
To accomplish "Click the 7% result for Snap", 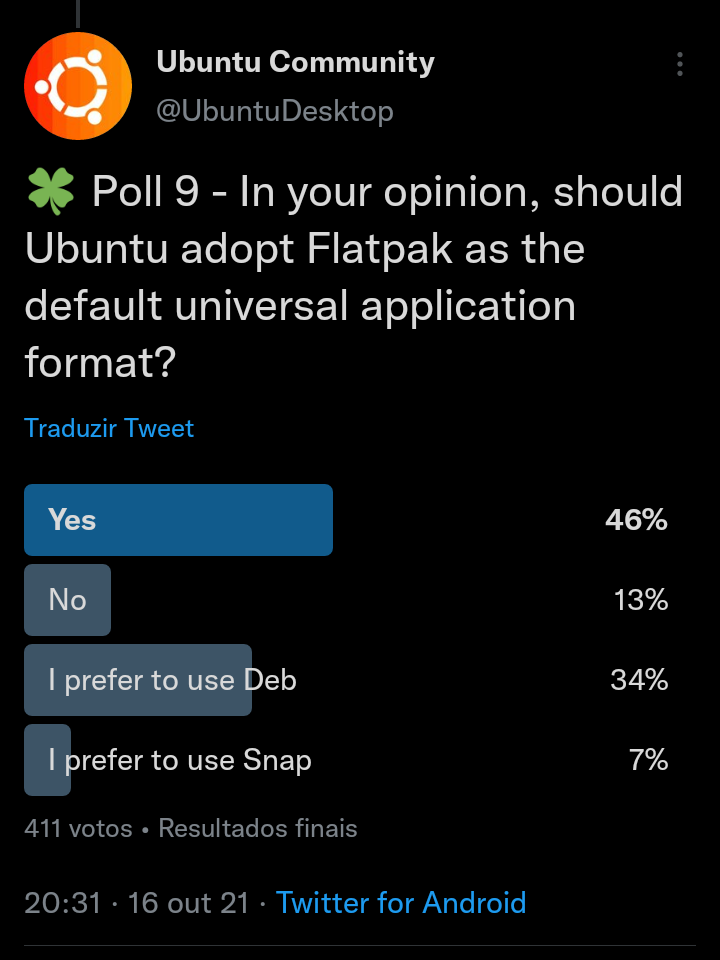I will tap(648, 760).
